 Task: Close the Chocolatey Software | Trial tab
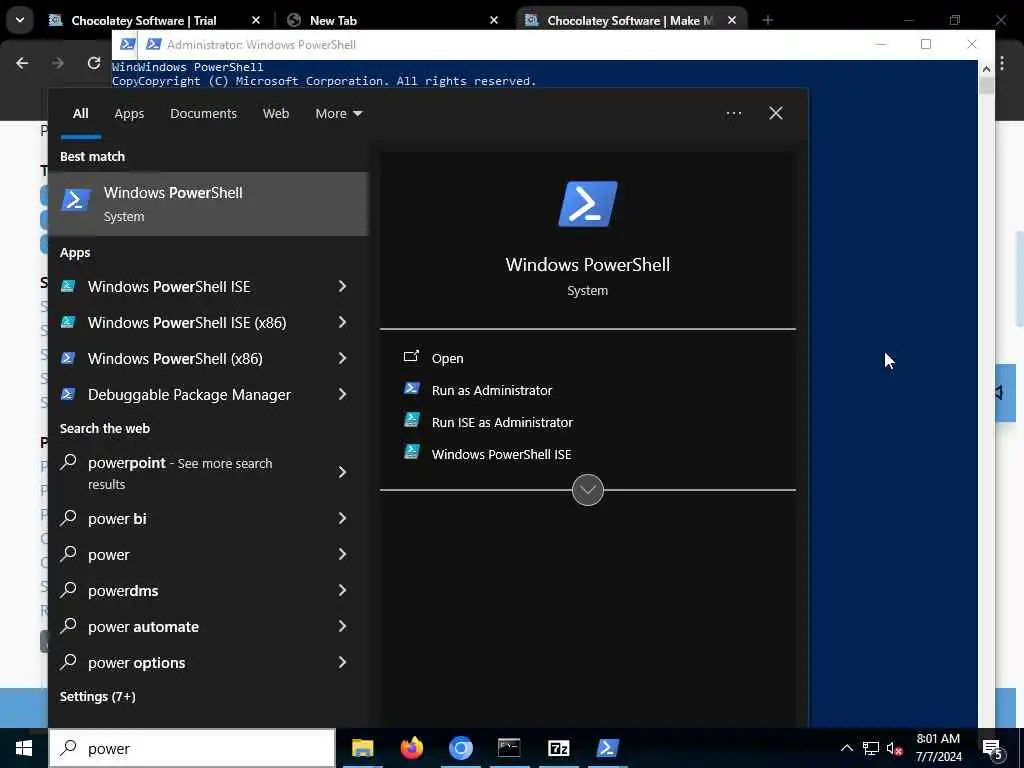tap(256, 21)
